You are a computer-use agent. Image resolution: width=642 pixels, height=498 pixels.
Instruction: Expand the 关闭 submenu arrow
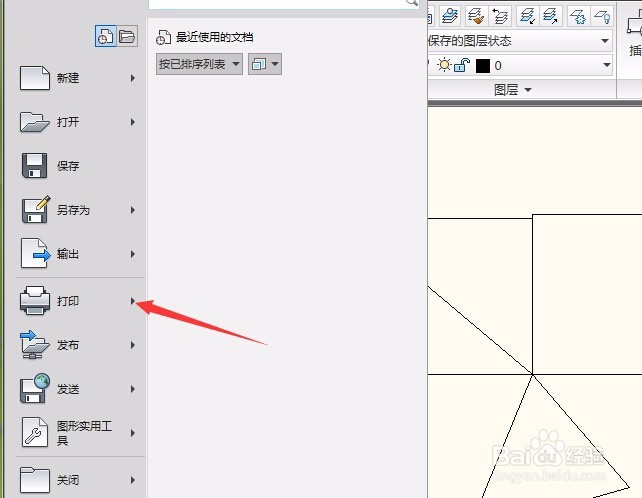(132, 480)
